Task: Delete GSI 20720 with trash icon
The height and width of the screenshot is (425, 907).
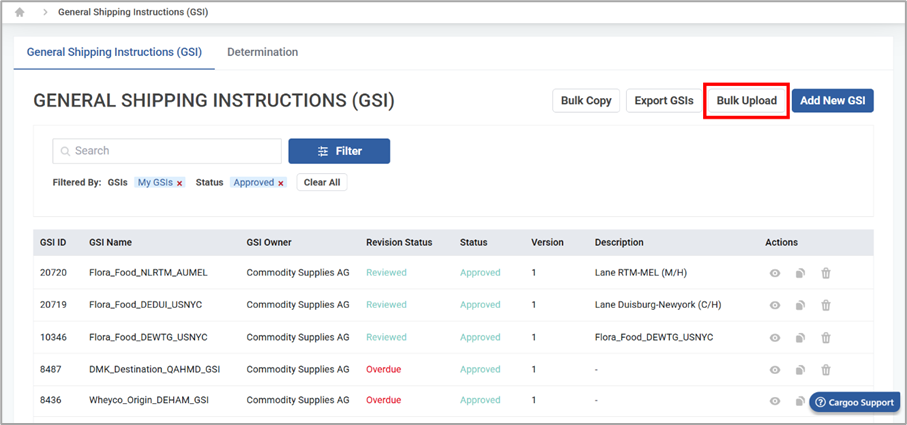Action: 826,273
